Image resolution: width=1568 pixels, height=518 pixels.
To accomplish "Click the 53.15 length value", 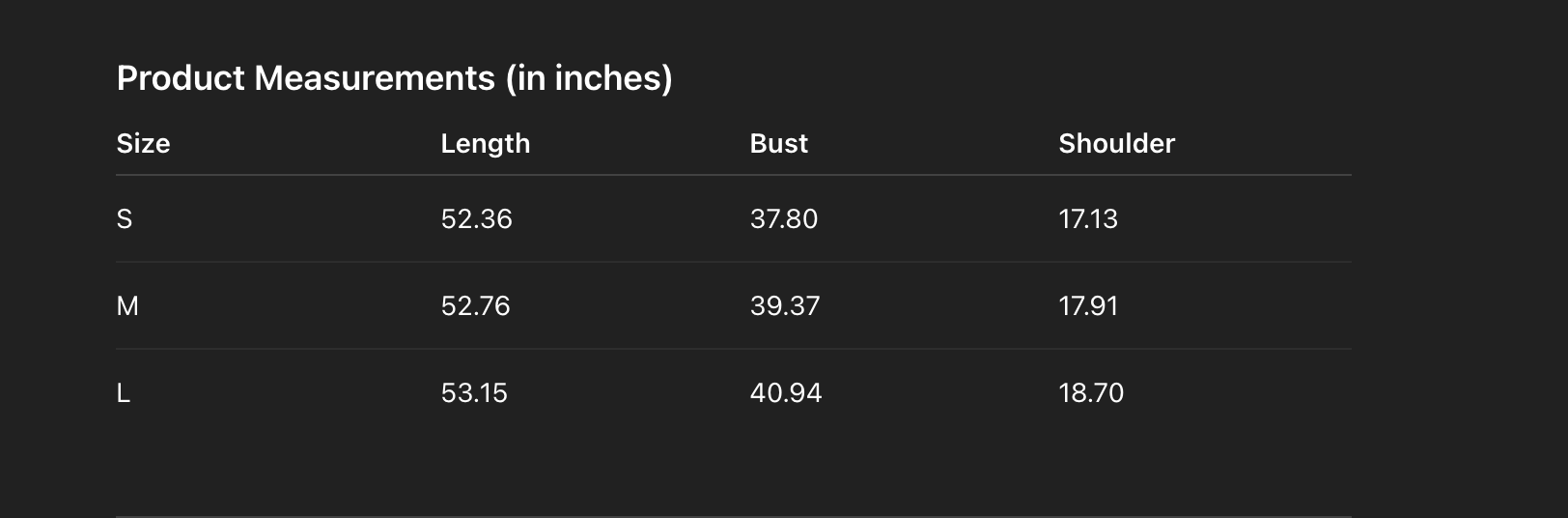I will pos(474,393).
